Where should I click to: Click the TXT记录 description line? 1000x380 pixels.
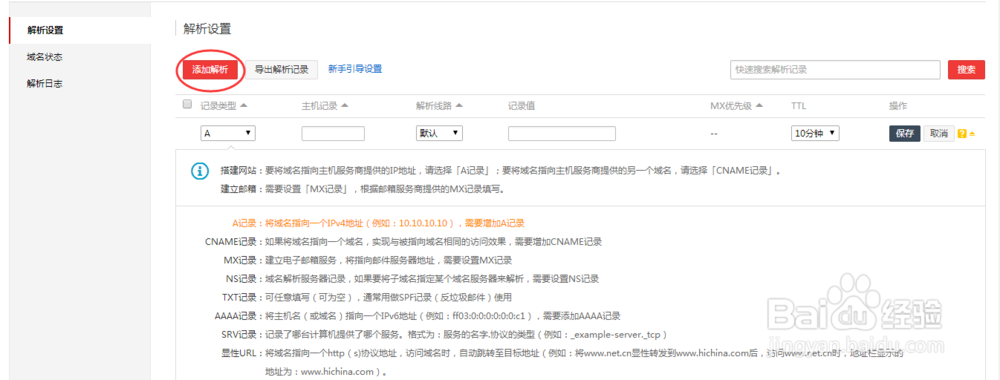coord(367,297)
